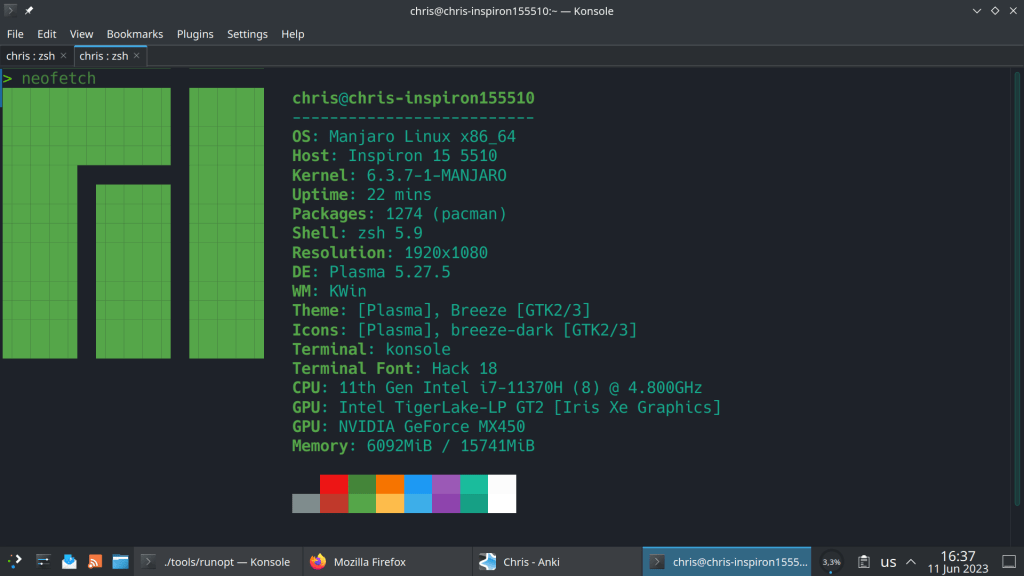Switch keyboard layout via 'us' indicator

tap(888, 562)
